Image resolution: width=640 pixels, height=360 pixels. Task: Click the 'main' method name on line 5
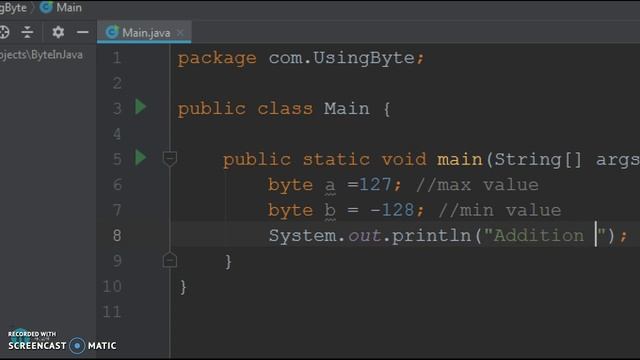click(x=460, y=159)
